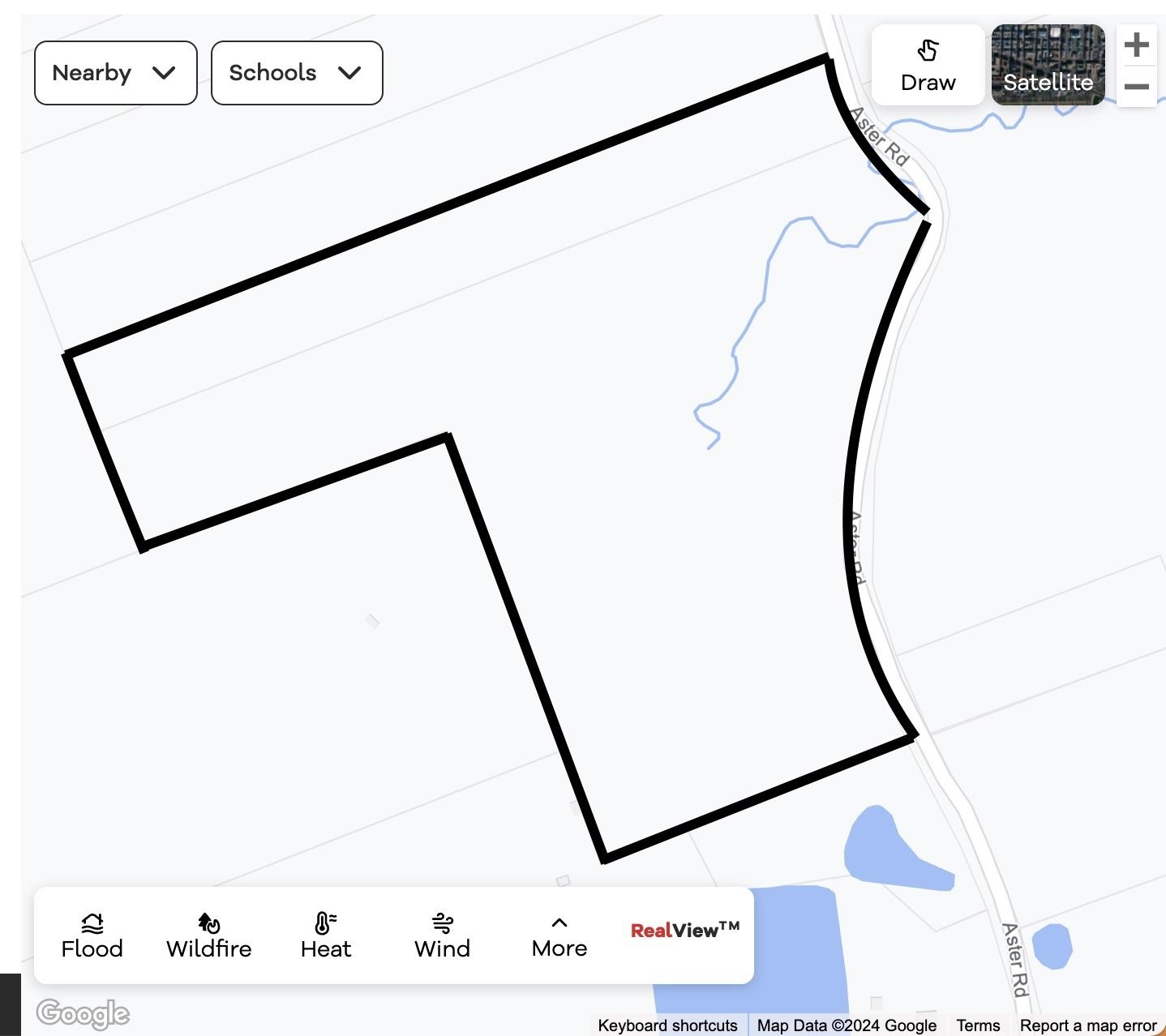
Task: Open the Heat risk layer
Action: click(x=325, y=923)
